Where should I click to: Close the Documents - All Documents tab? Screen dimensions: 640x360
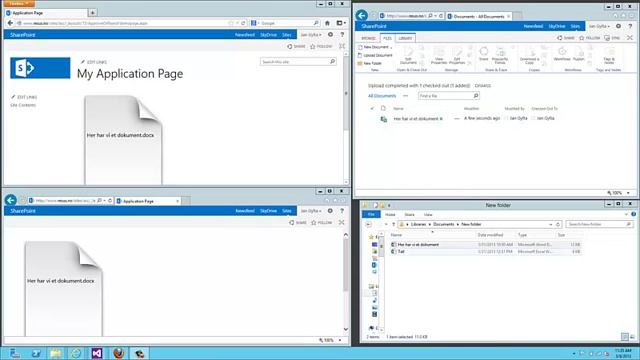pos(509,16)
